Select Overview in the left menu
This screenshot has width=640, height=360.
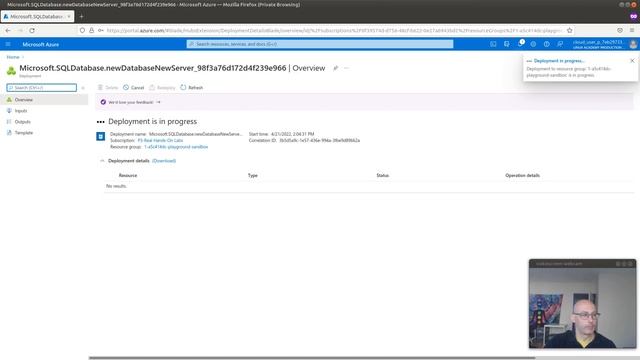(x=44, y=100)
